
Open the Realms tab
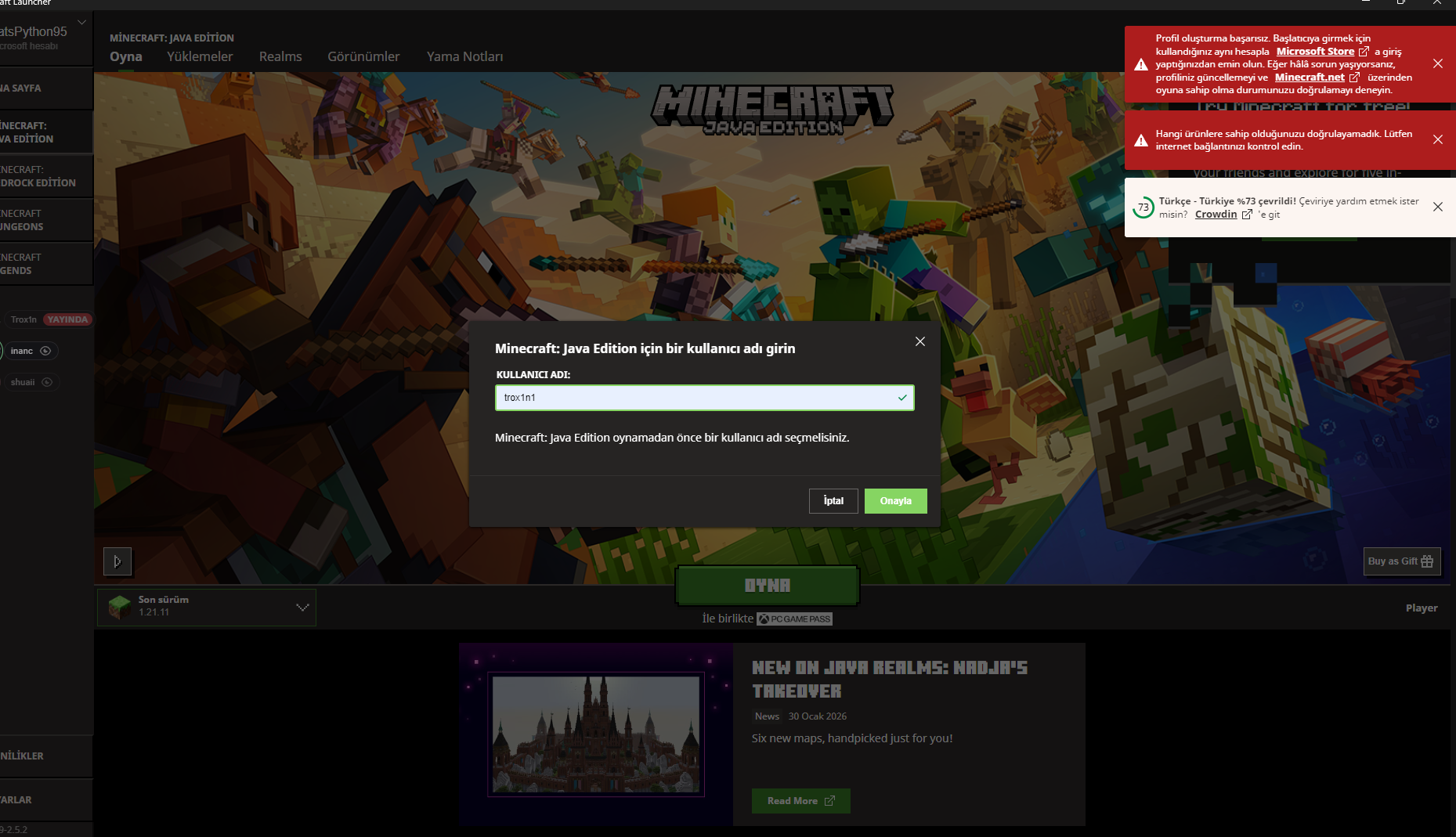click(280, 56)
